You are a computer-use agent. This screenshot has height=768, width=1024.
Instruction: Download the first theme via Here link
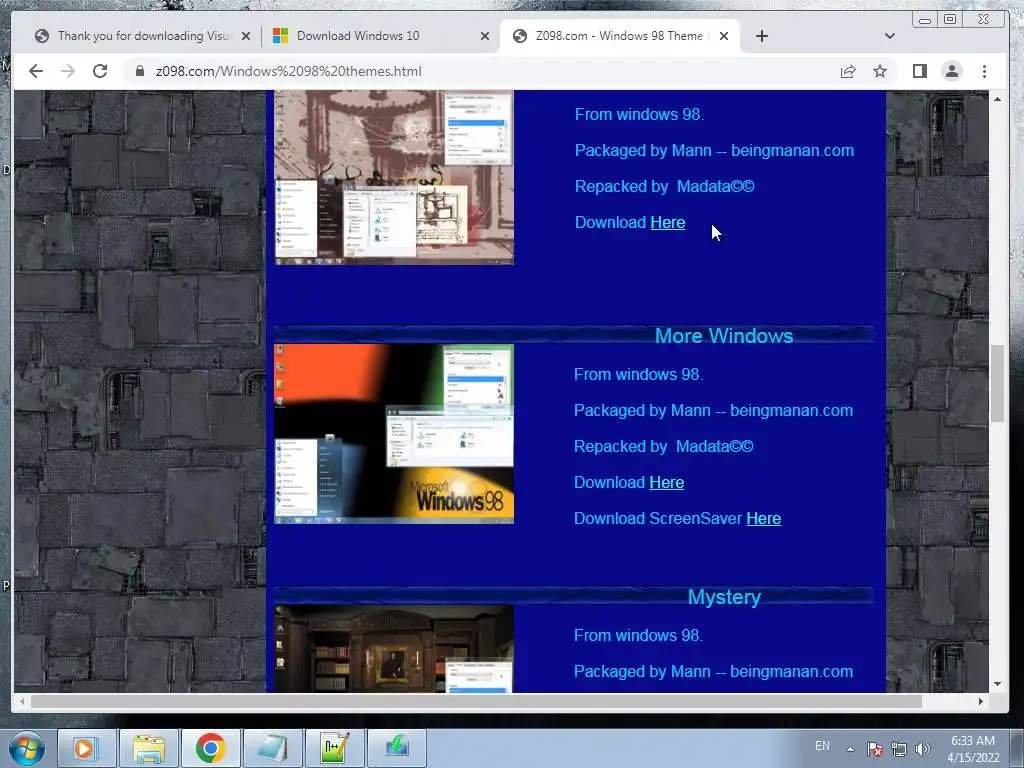[667, 223]
